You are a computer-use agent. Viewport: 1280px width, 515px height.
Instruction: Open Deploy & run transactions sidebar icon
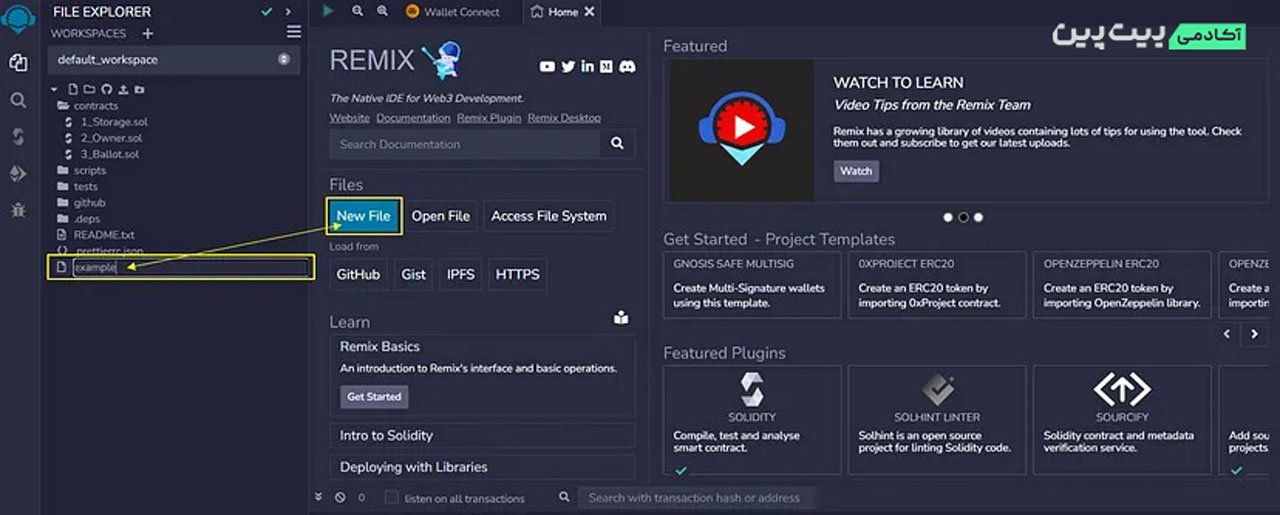click(x=18, y=174)
